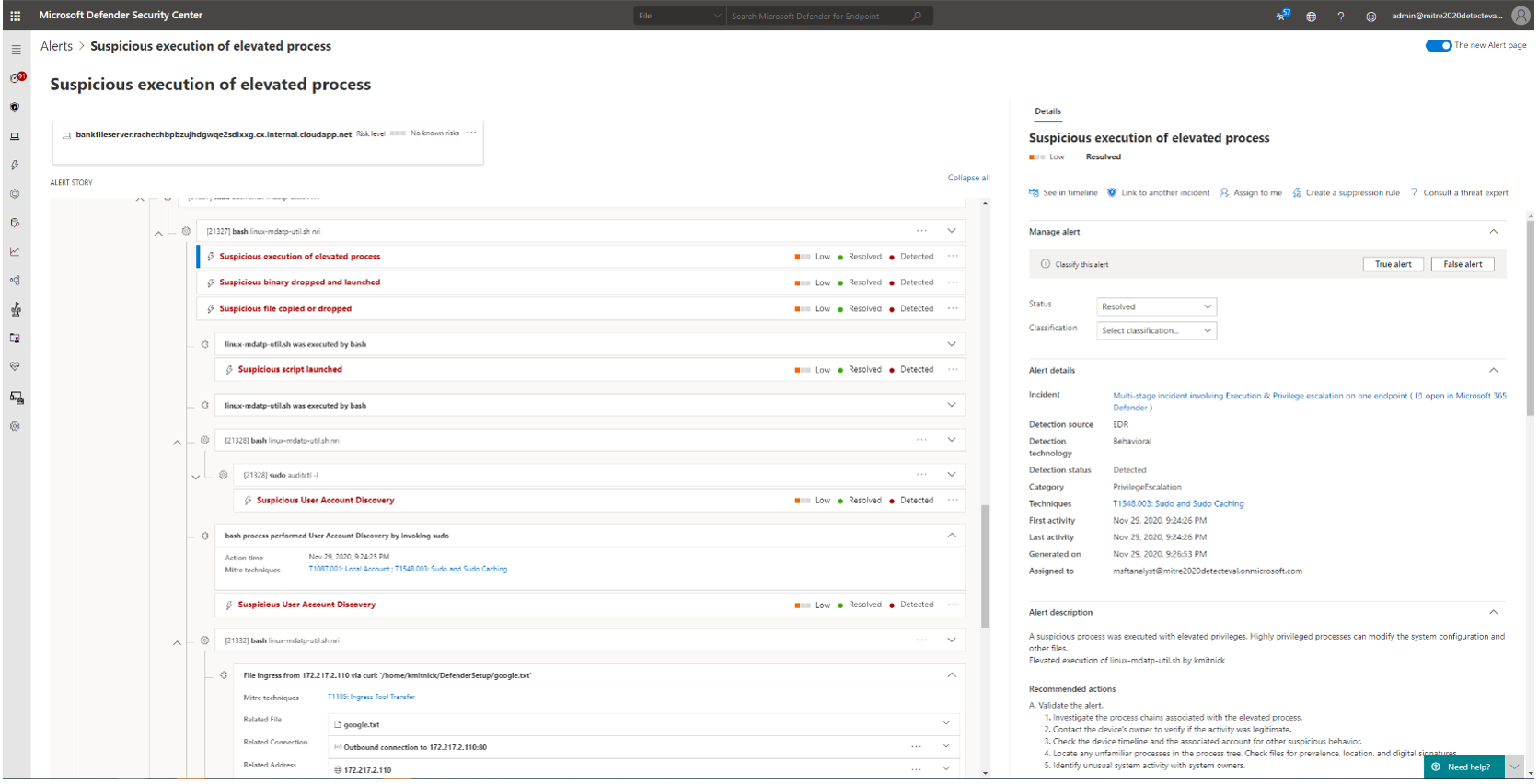Screen dimensions: 1538x784
Task: Click See in timeline action
Action: tap(1063, 193)
